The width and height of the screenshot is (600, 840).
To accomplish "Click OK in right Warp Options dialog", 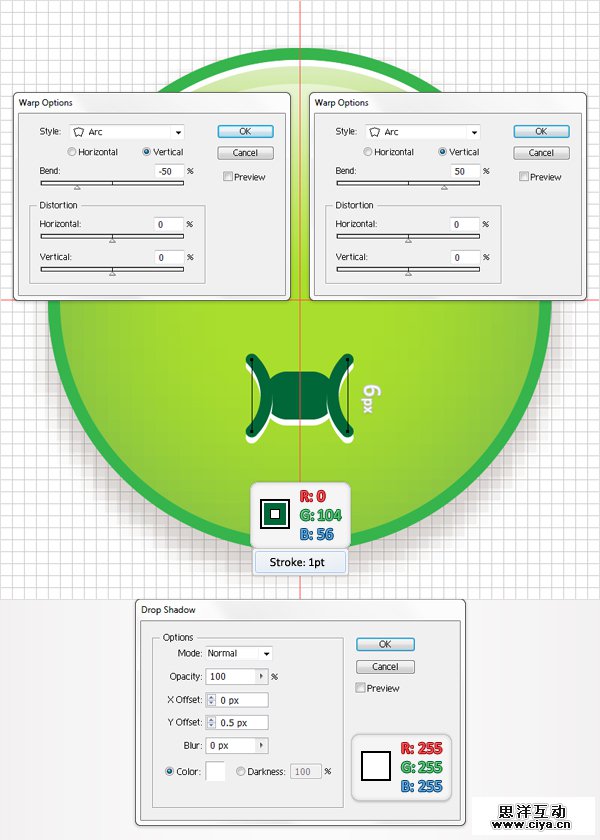I will click(x=541, y=131).
